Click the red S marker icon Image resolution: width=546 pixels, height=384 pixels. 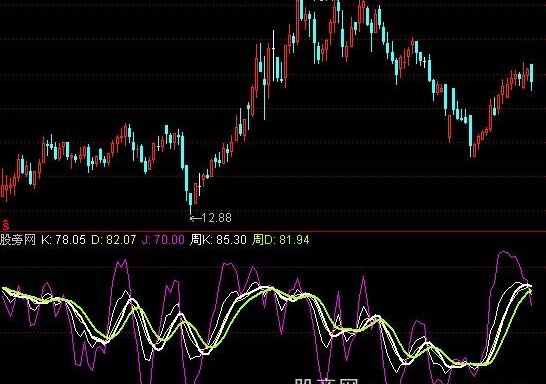tap(6, 225)
